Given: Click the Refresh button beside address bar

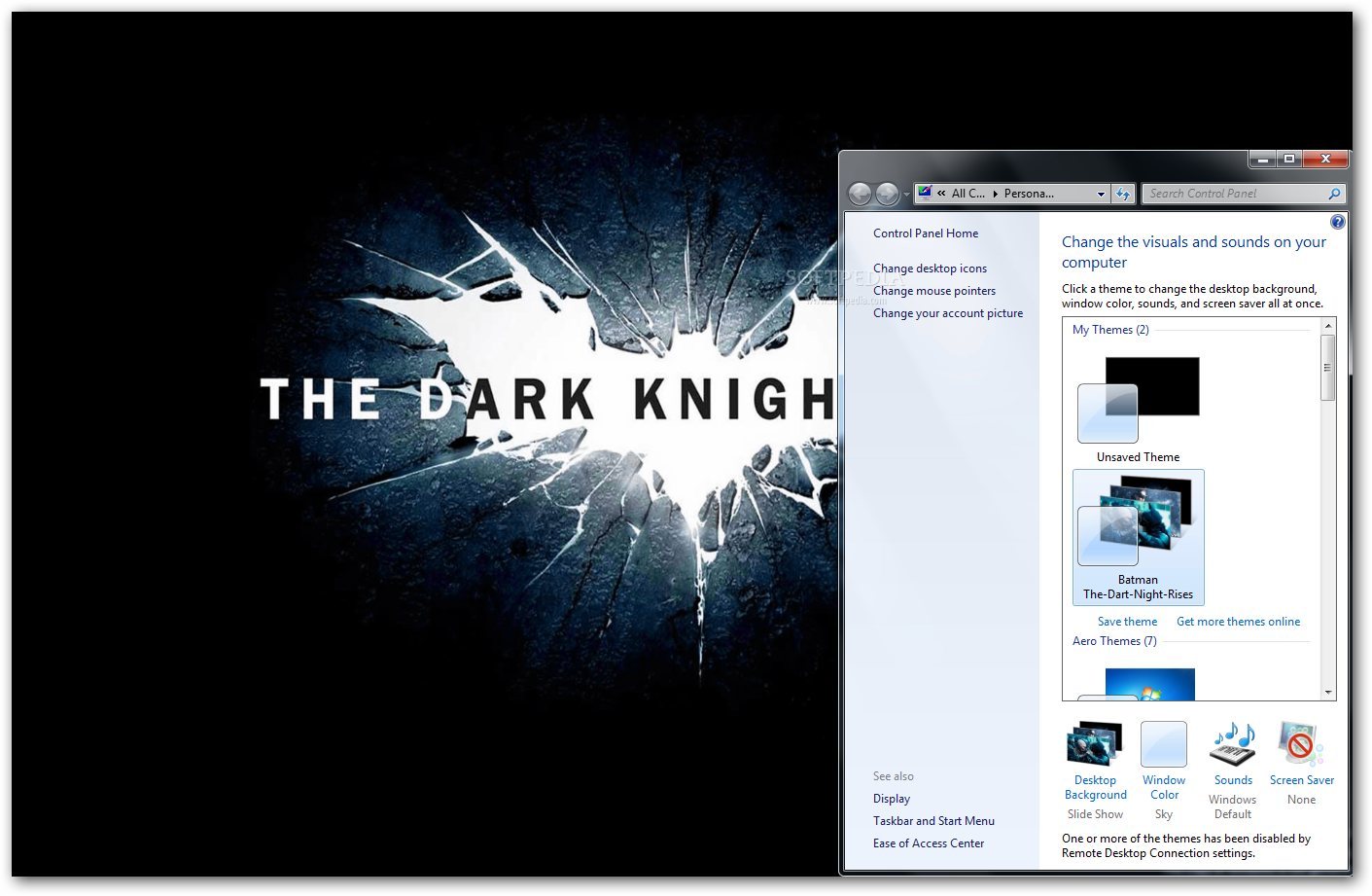Looking at the screenshot, I should 1123,194.
